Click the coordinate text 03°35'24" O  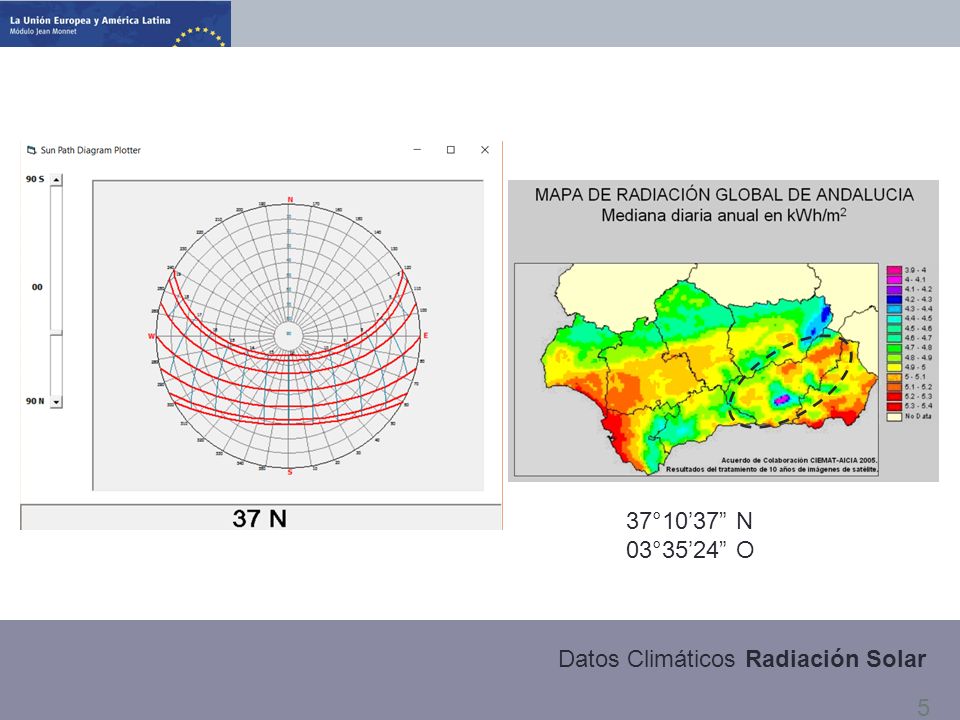pos(689,550)
